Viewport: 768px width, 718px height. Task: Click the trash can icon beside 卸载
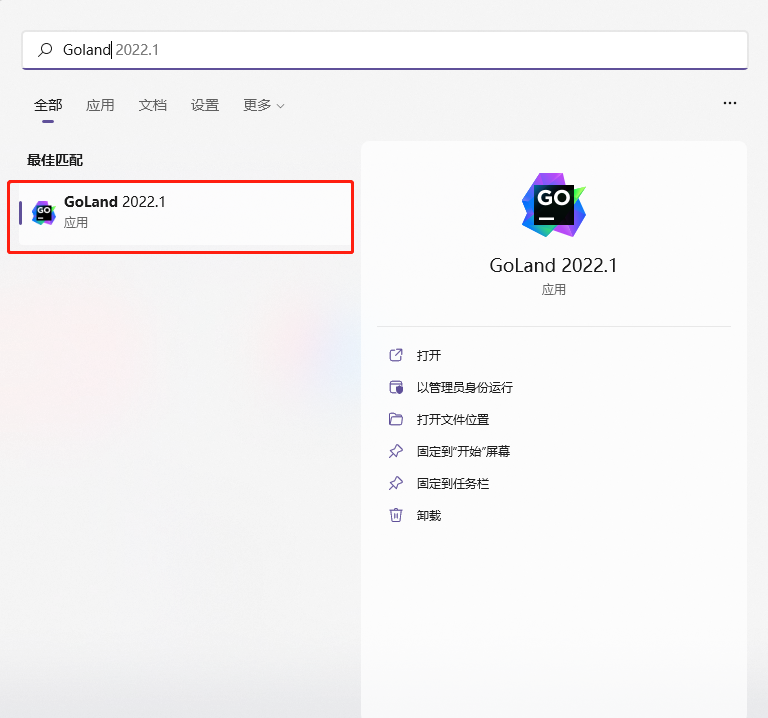coord(396,515)
